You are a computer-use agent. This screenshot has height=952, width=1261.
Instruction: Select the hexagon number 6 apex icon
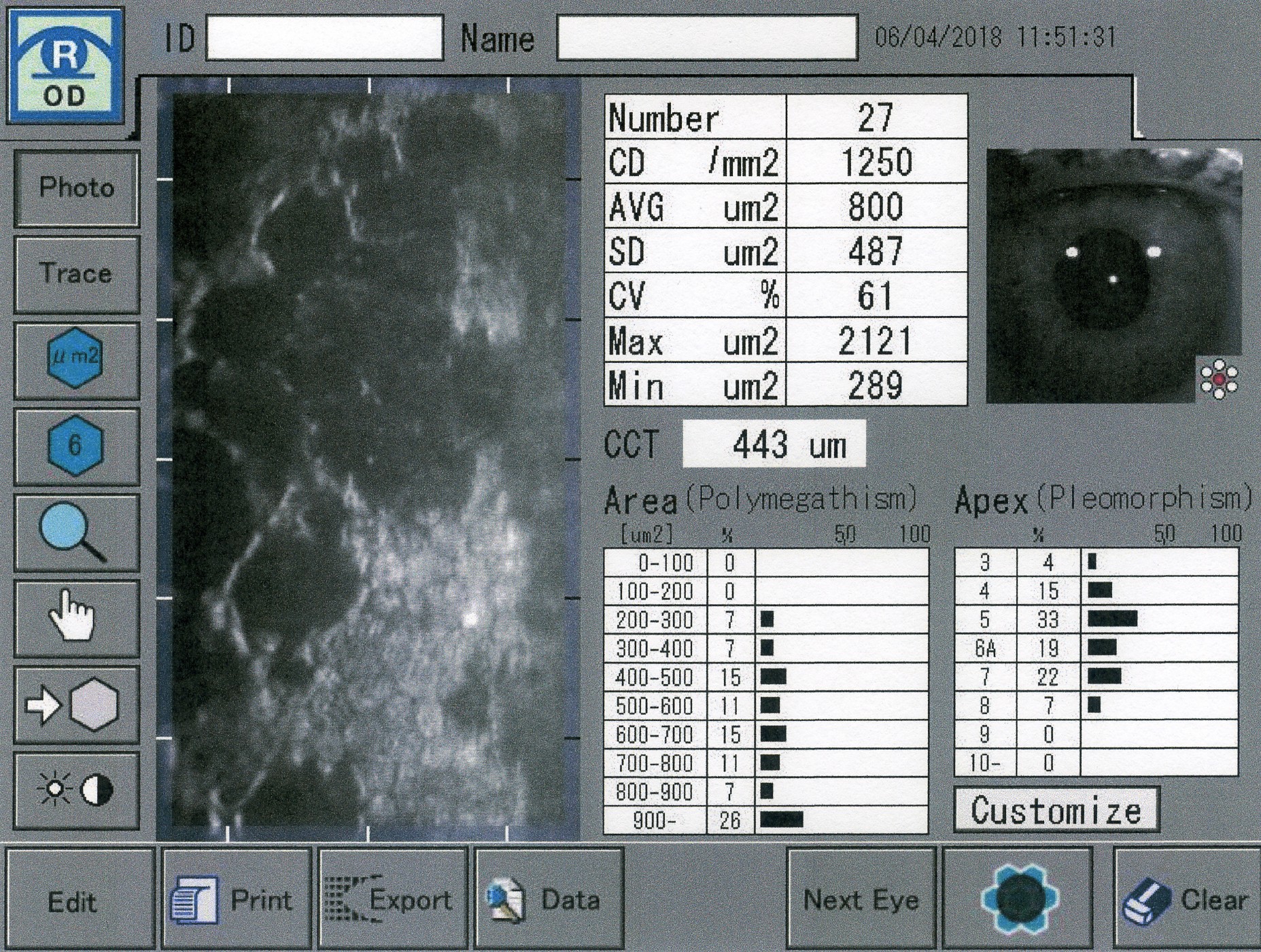pyautogui.click(x=75, y=446)
